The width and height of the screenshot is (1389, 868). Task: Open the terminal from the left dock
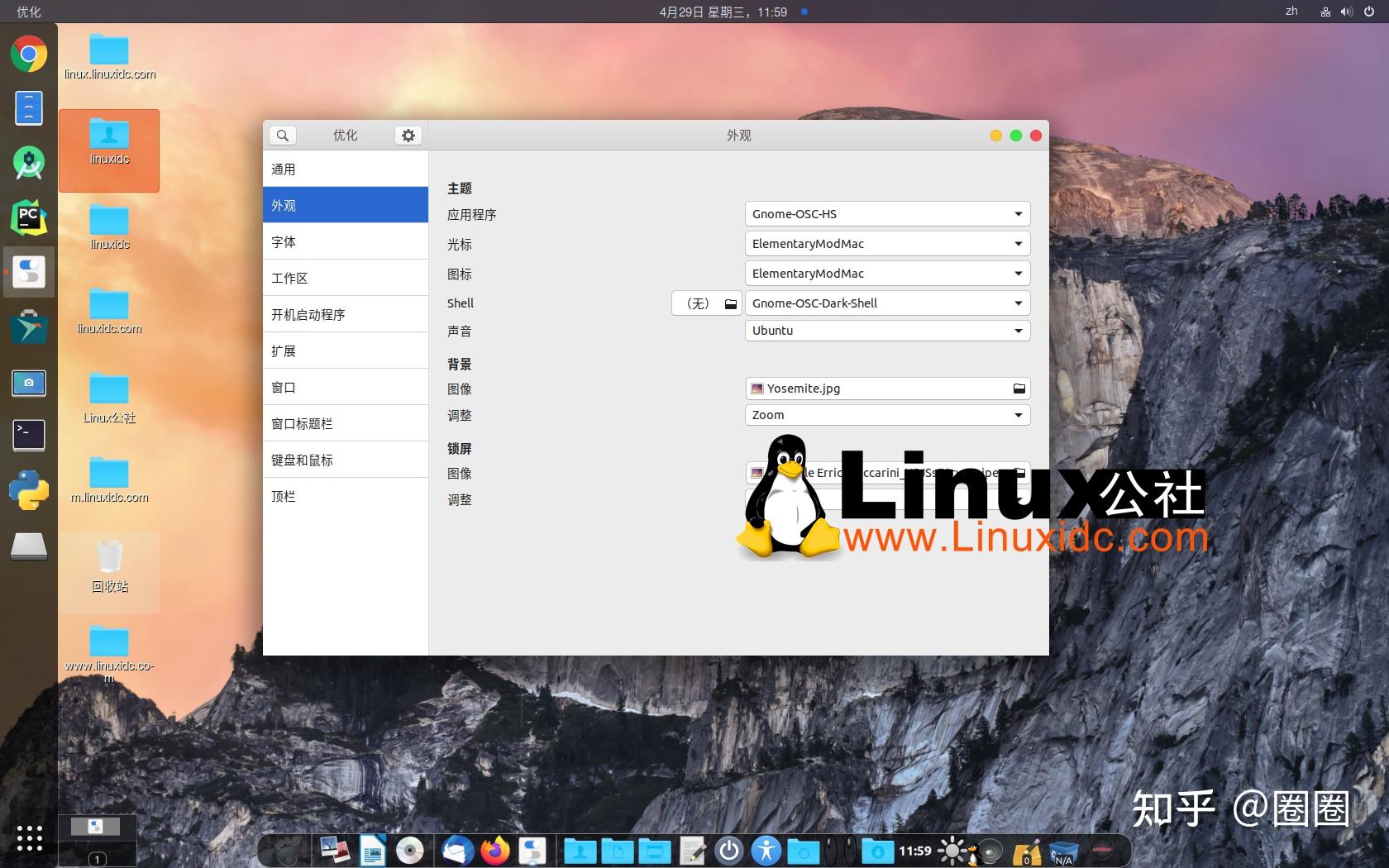28,436
